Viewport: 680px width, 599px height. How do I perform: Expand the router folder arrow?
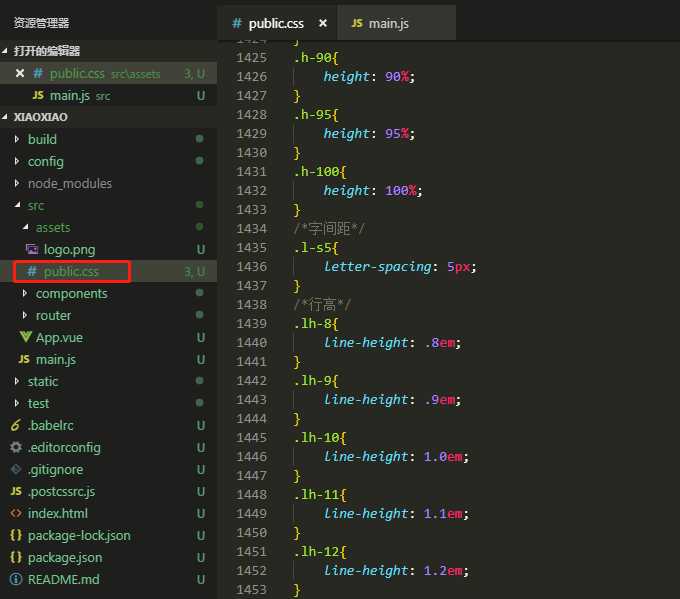(x=25, y=315)
